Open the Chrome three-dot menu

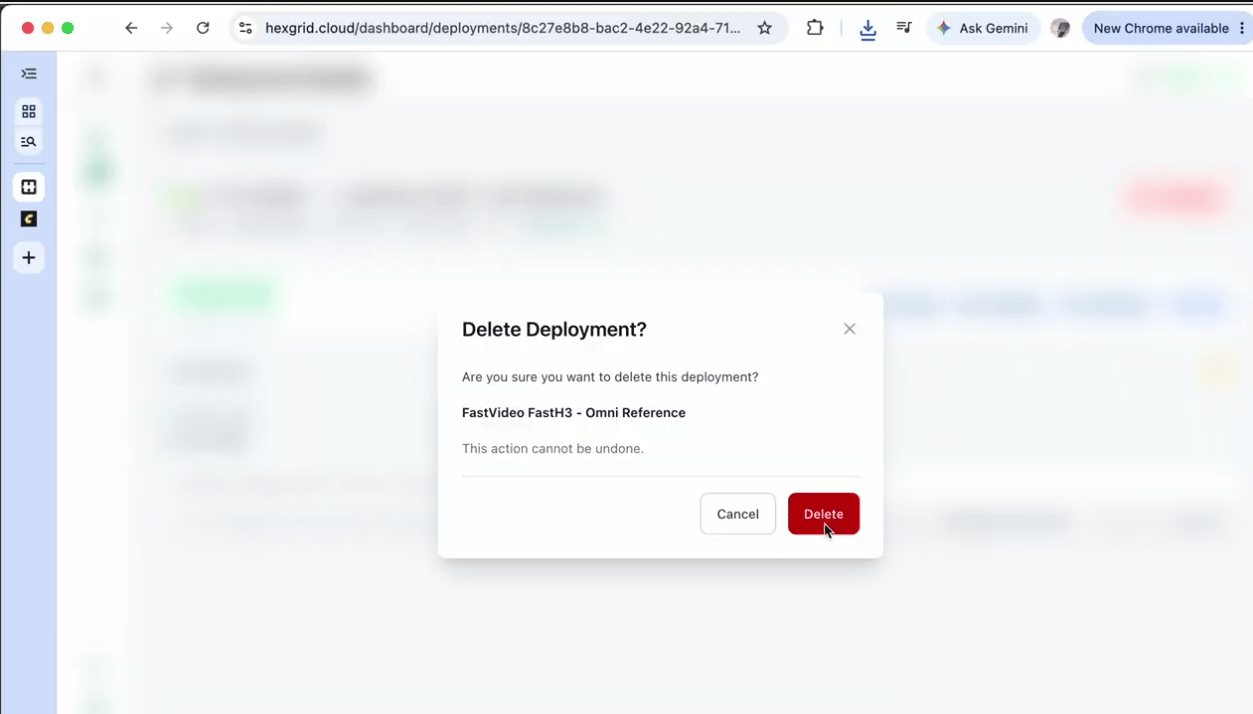pos(1242,28)
